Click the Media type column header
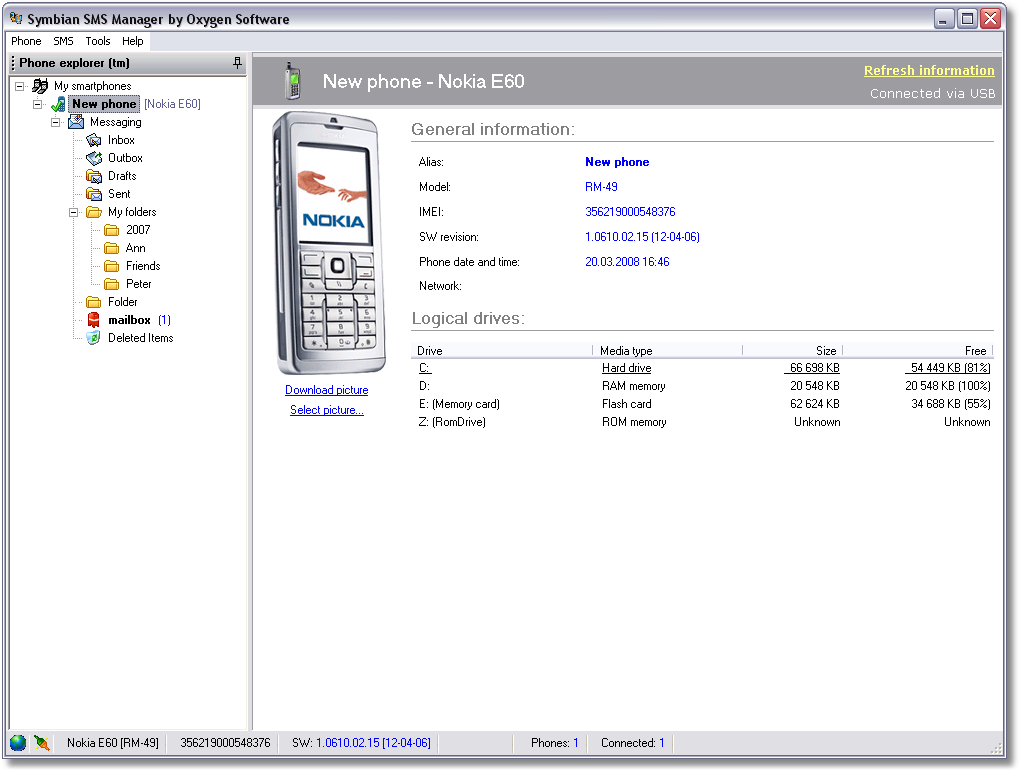The image size is (1021, 773). pyautogui.click(x=667, y=350)
